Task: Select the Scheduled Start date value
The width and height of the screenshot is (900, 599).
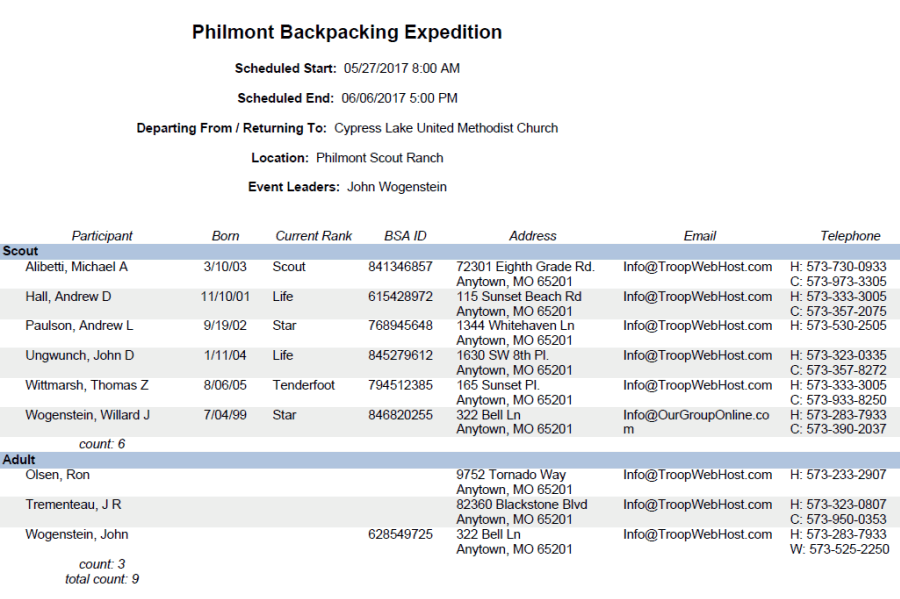Action: (402, 68)
